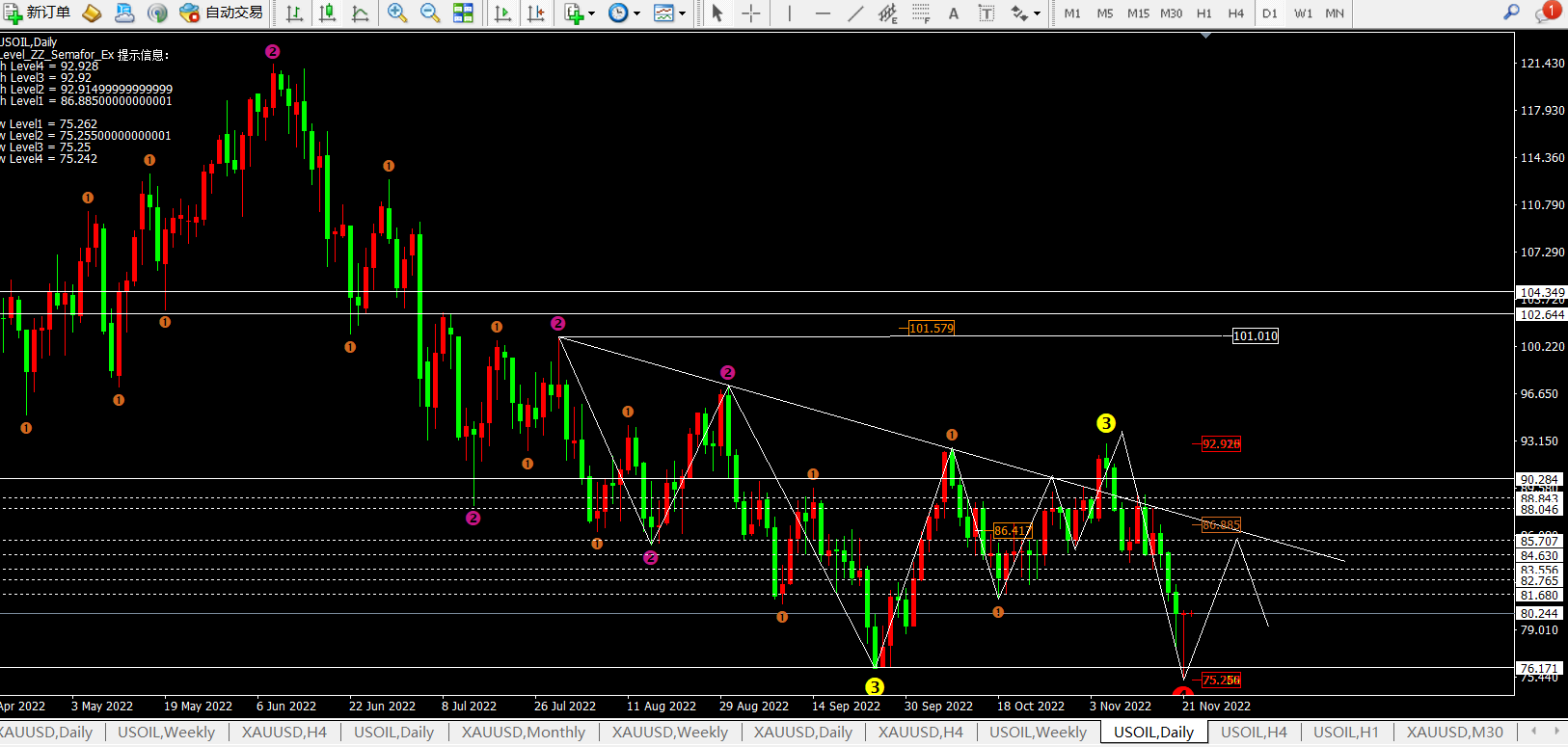Select the Equidistant Channel tool

tap(888, 13)
